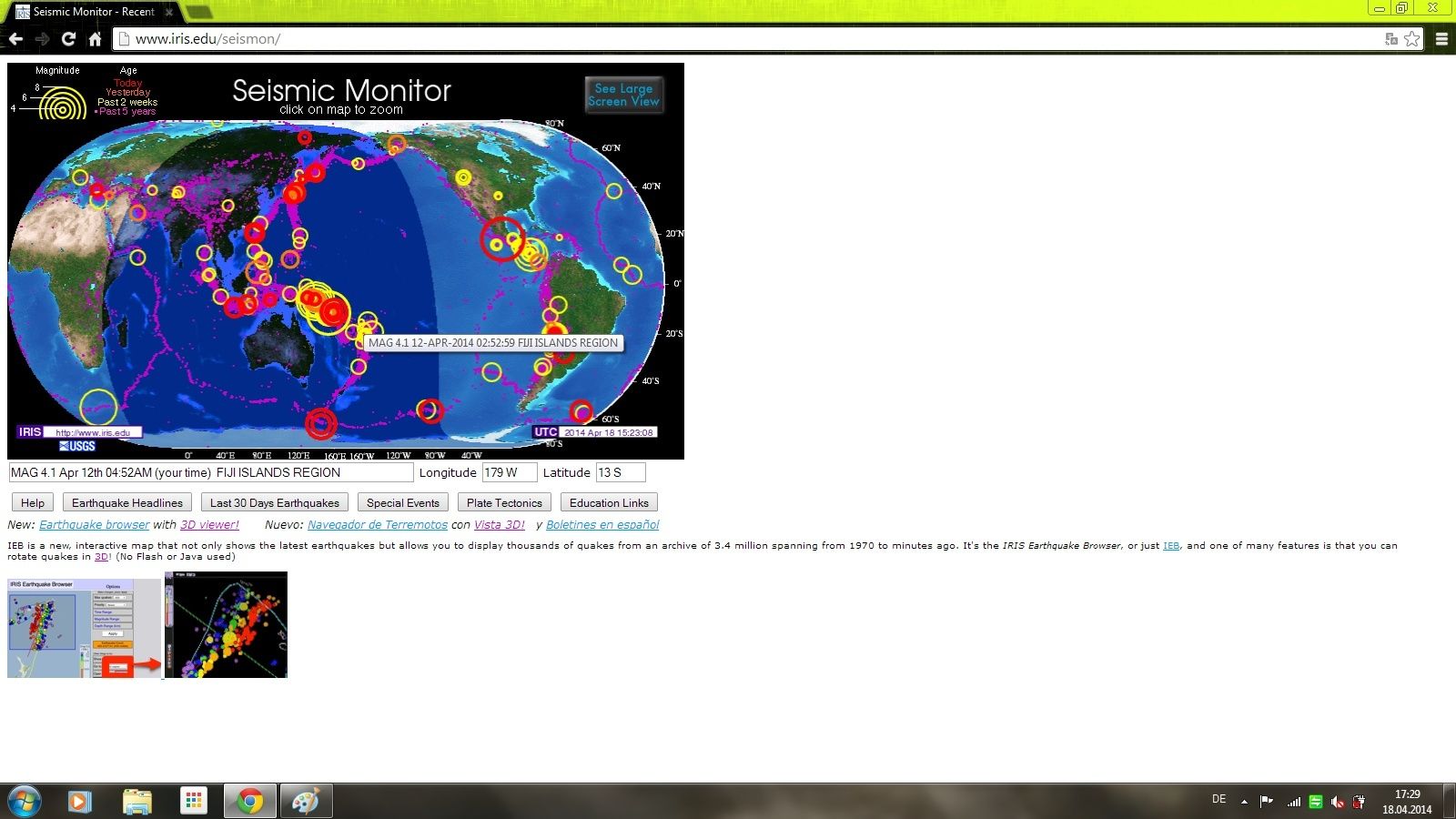Viewport: 1456px width, 819px height.
Task: Click the USGS logo on the map
Action: pyautogui.click(x=77, y=446)
